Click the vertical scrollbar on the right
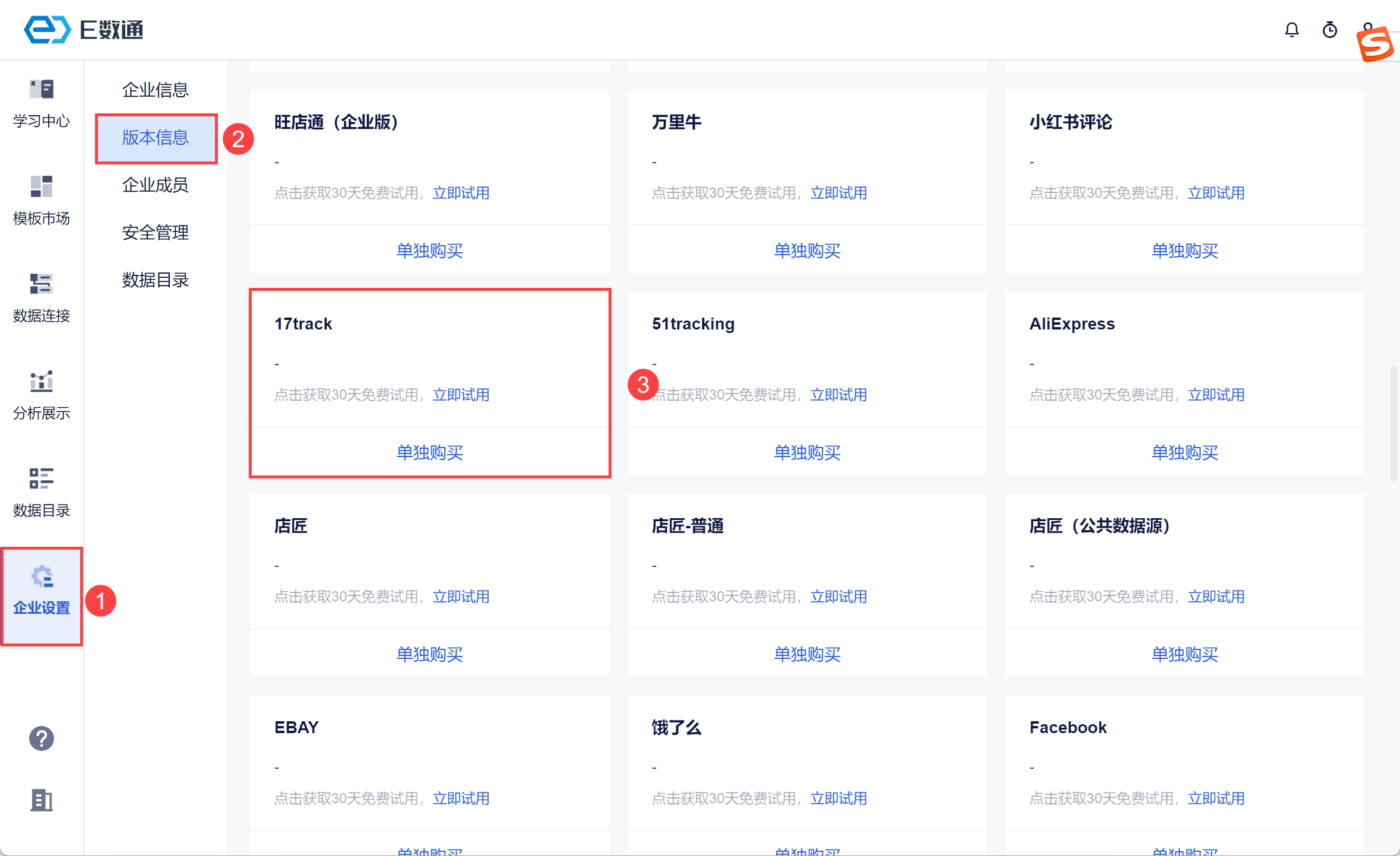 (1393, 424)
